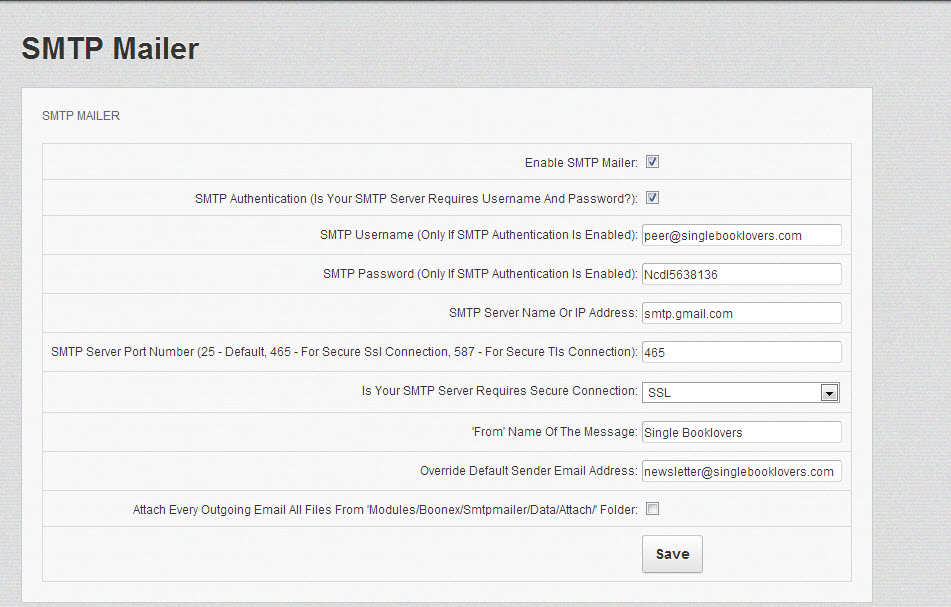
Task: Click the SMTP Server Port Number field
Action: click(741, 352)
